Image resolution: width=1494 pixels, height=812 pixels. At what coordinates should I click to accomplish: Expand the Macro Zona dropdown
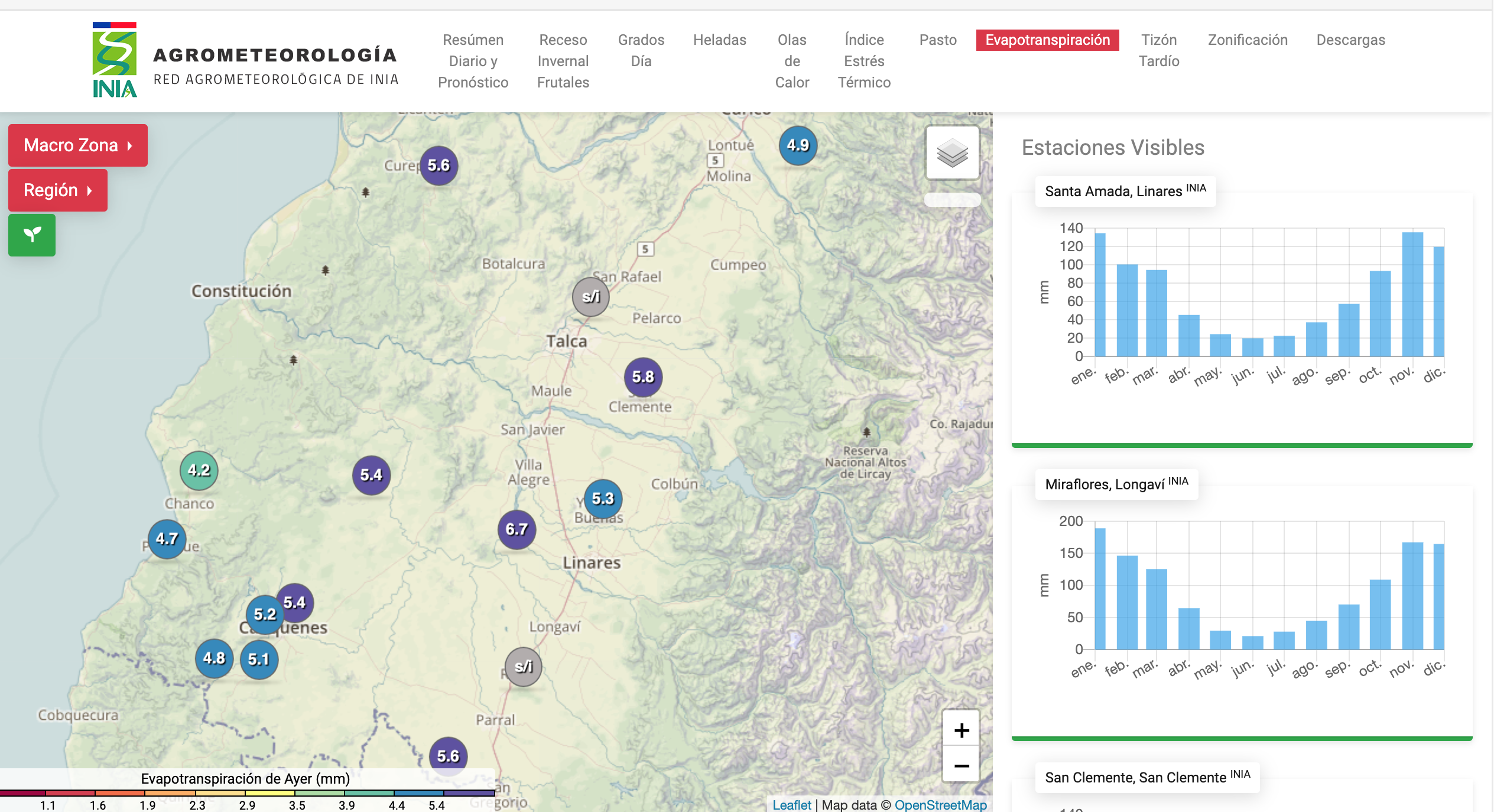pyautogui.click(x=78, y=145)
